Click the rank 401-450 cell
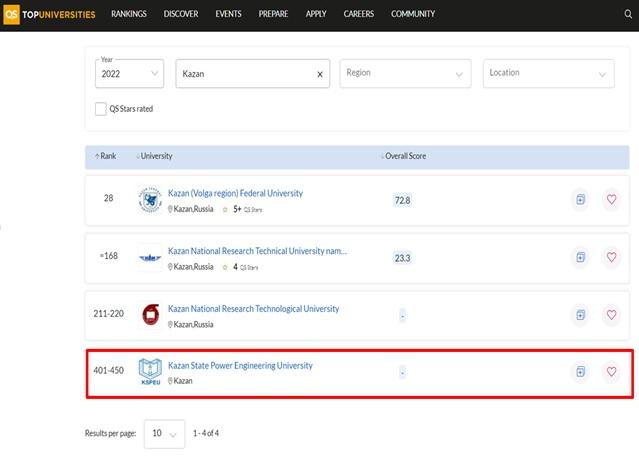Image resolution: width=639 pixels, height=457 pixels. 108,371
